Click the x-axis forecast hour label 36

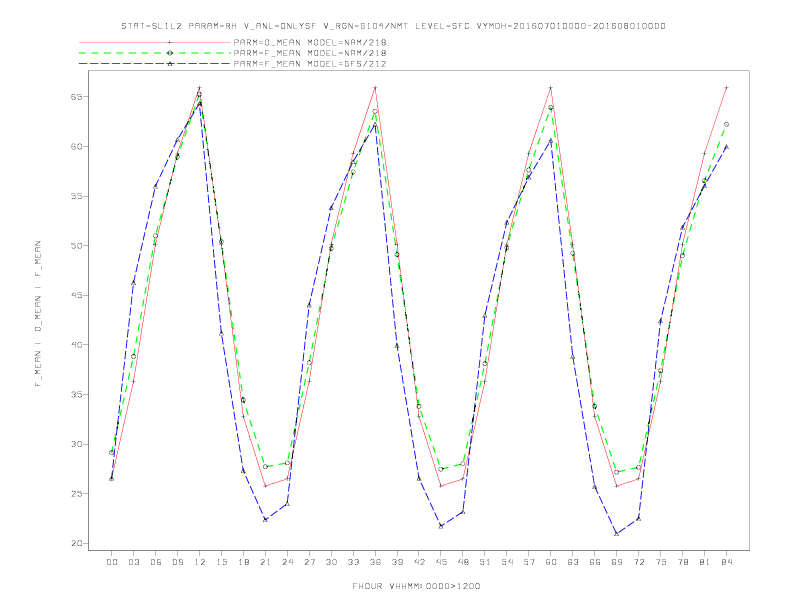click(x=375, y=562)
